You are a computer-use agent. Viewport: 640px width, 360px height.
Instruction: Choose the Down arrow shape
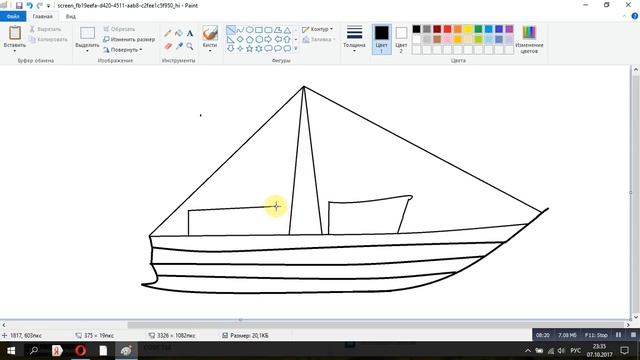(231, 49)
